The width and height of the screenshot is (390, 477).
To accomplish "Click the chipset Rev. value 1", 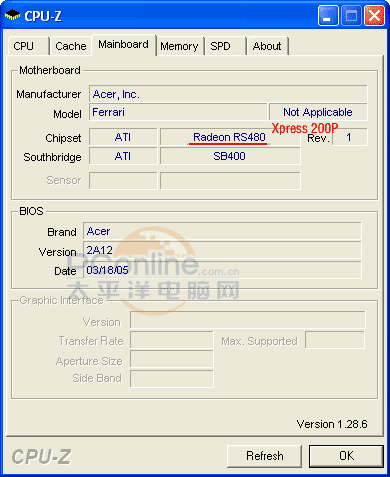I will 350,137.
